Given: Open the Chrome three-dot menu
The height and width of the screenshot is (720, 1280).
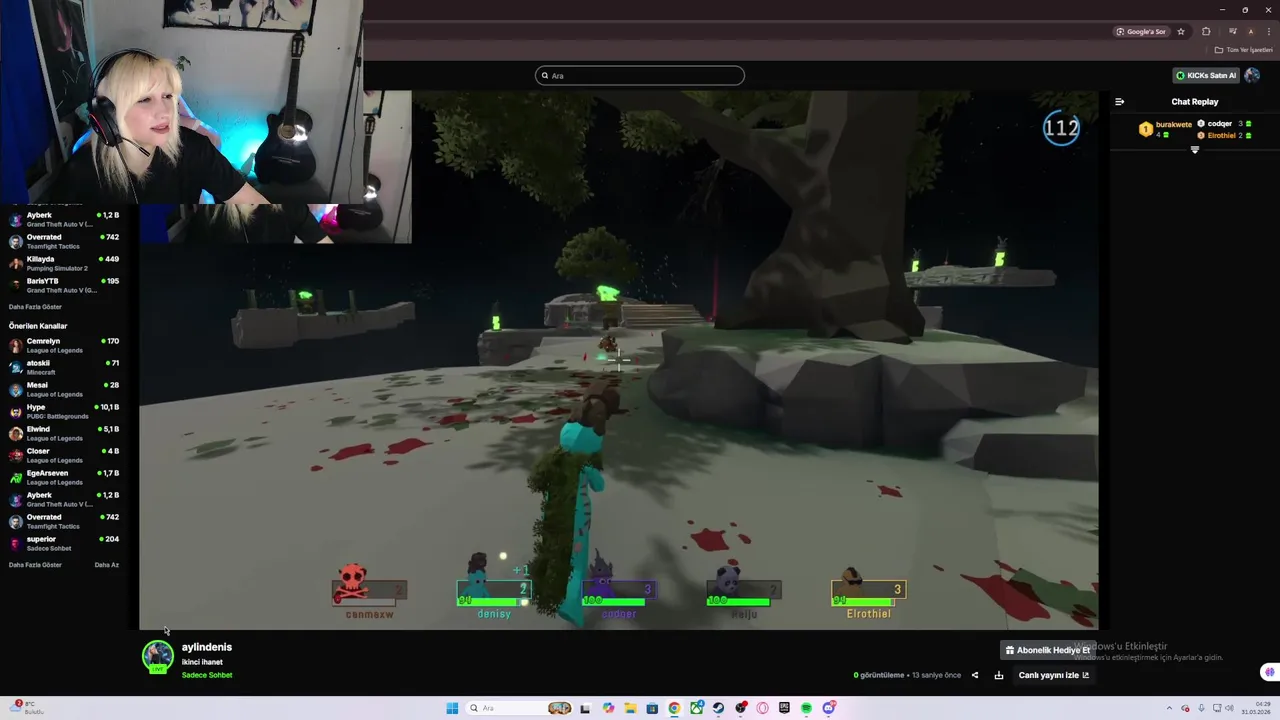Looking at the screenshot, I should point(1269,31).
